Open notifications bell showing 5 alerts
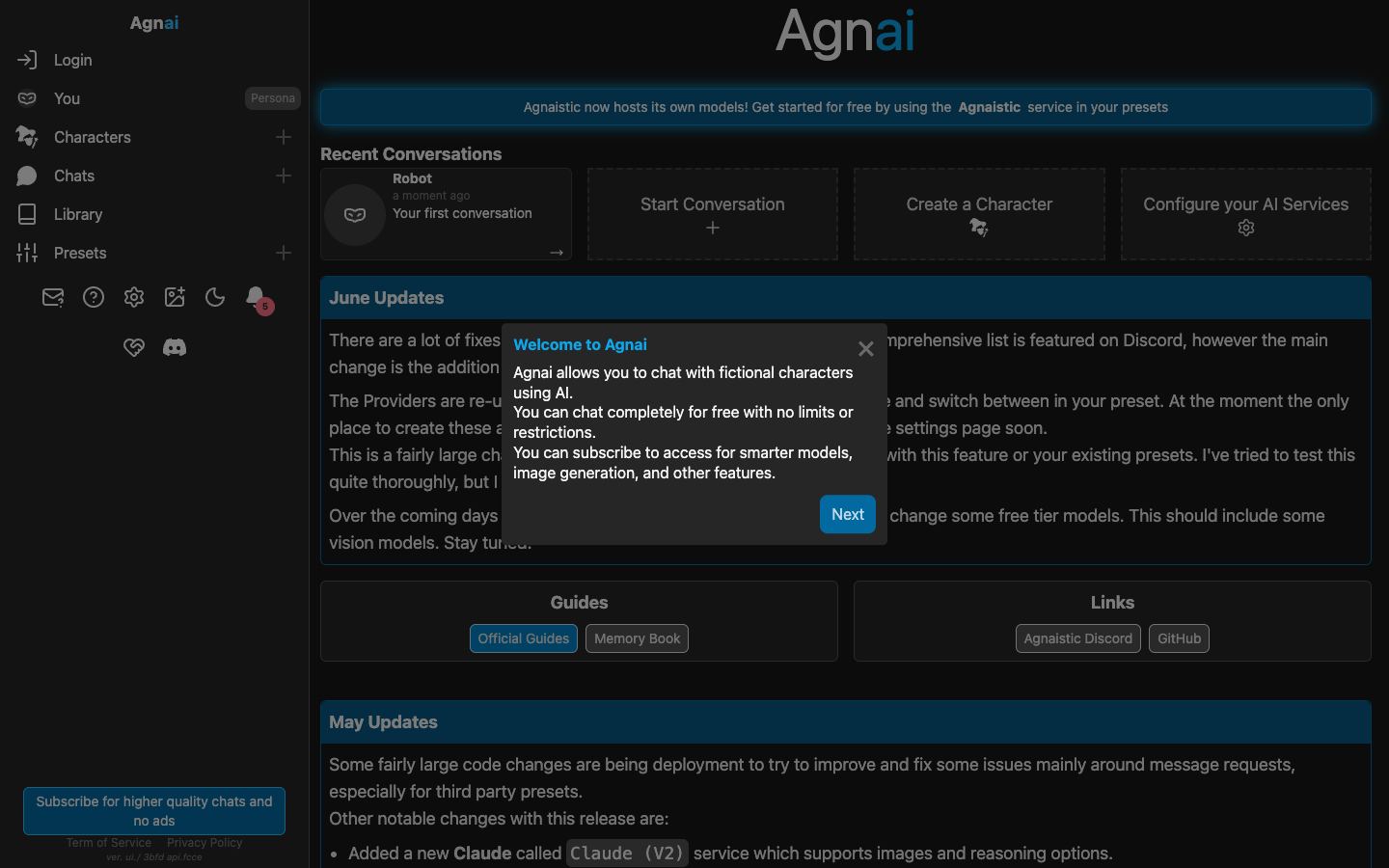This screenshot has height=868, width=1389. click(258, 299)
